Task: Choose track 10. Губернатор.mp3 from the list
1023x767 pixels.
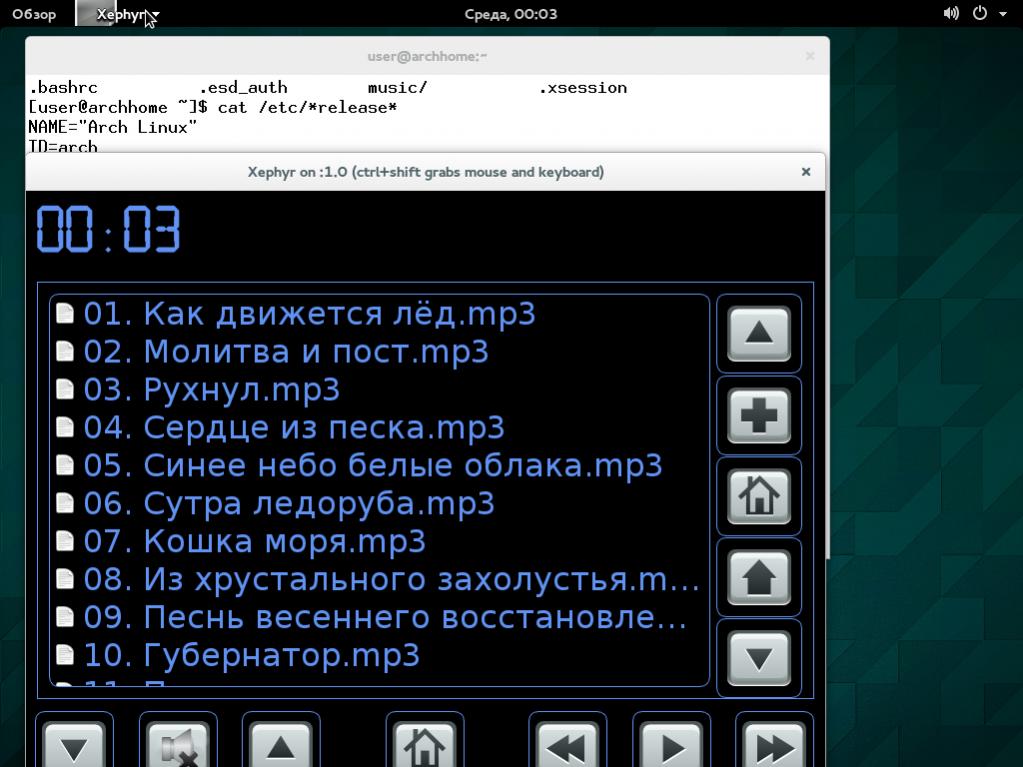Action: pyautogui.click(x=251, y=656)
